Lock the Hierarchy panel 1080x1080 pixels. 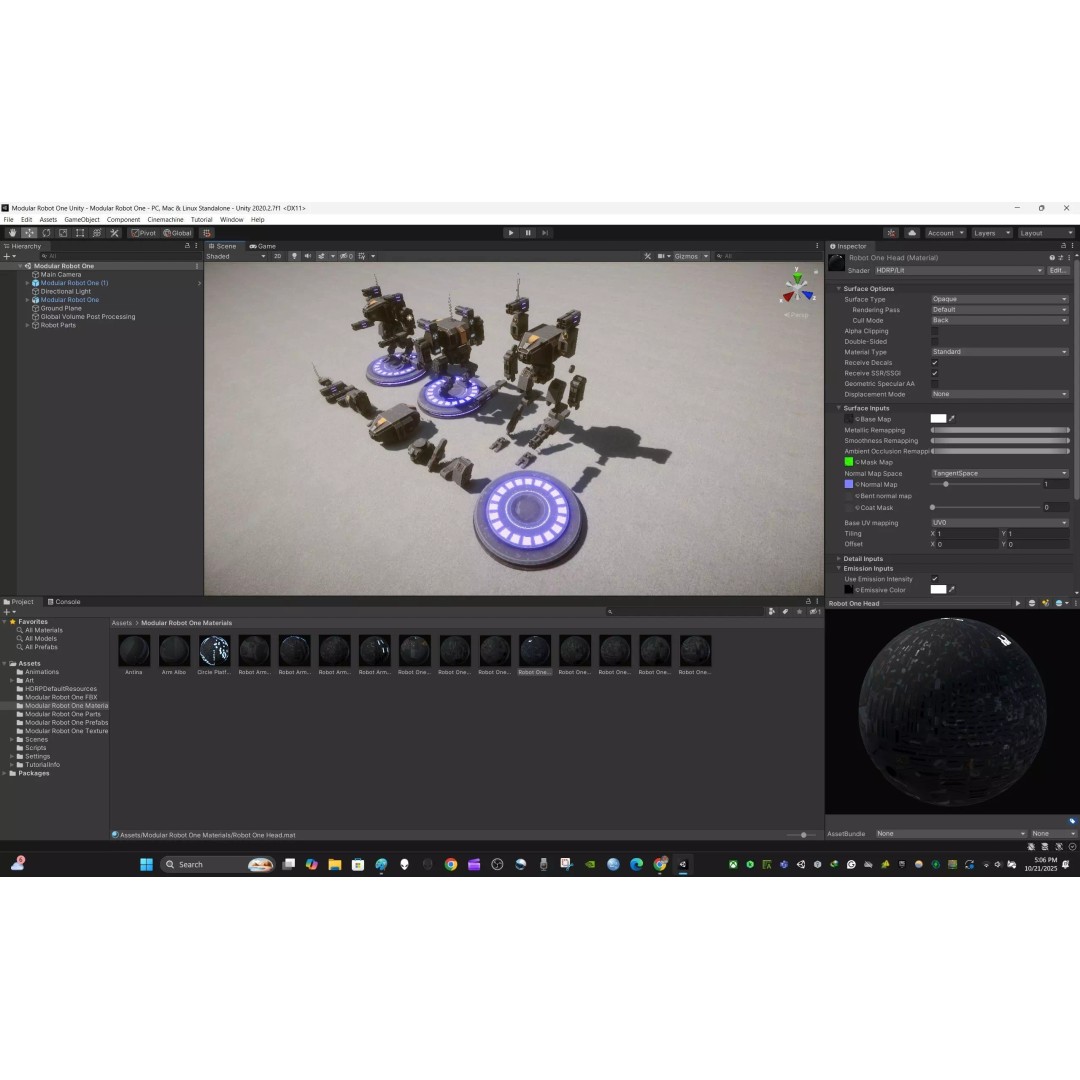click(x=187, y=245)
